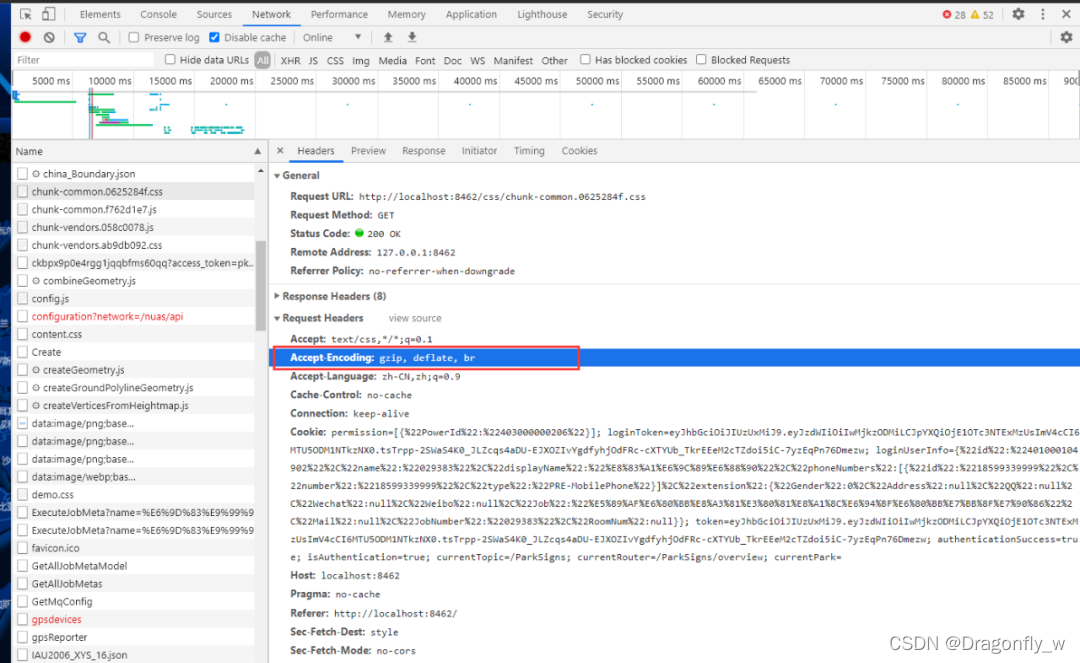Expand Response Headers section
1080x663 pixels.
277,296
